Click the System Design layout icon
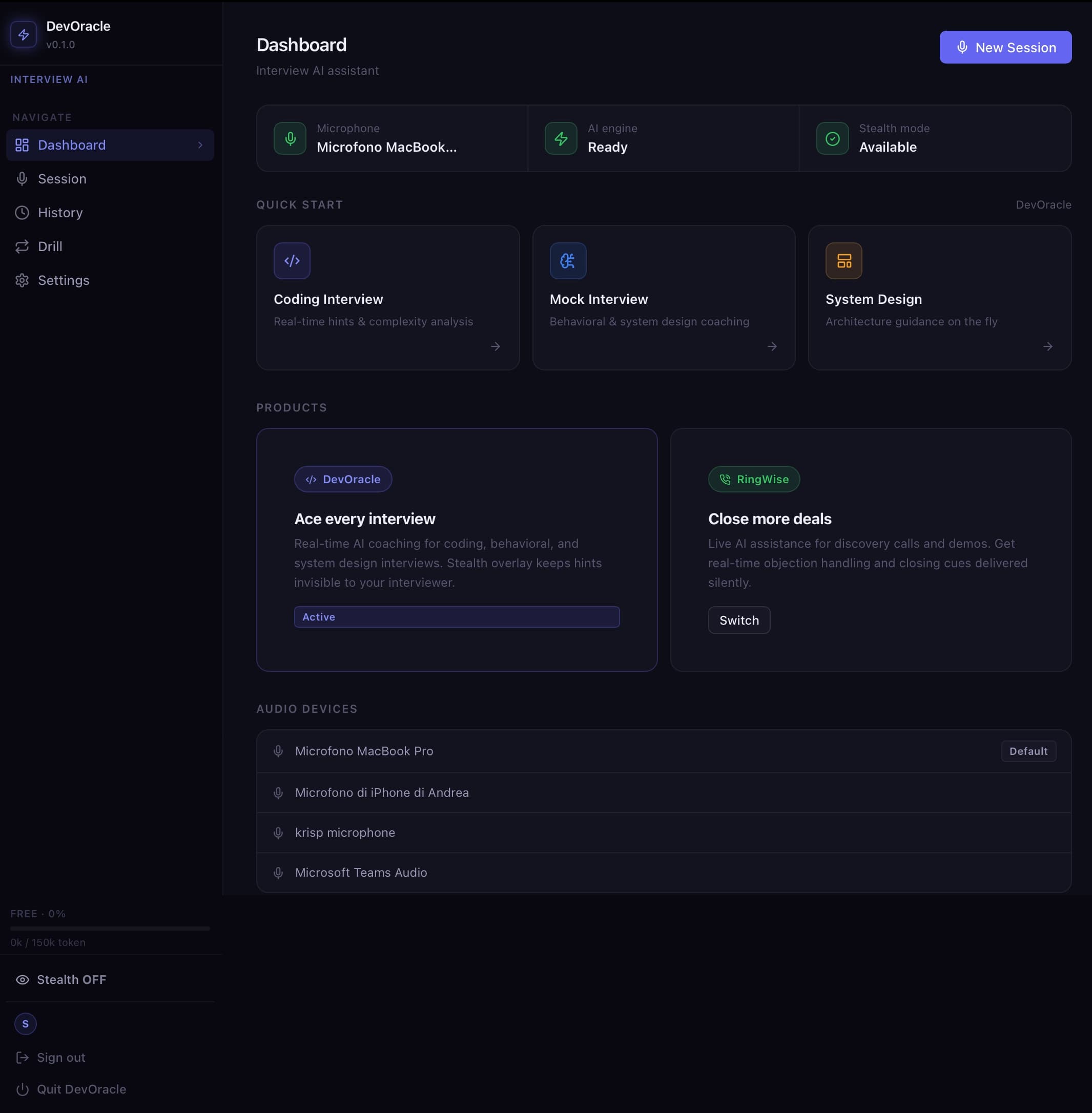Screen dimensions: 1092x1113 click(843, 260)
